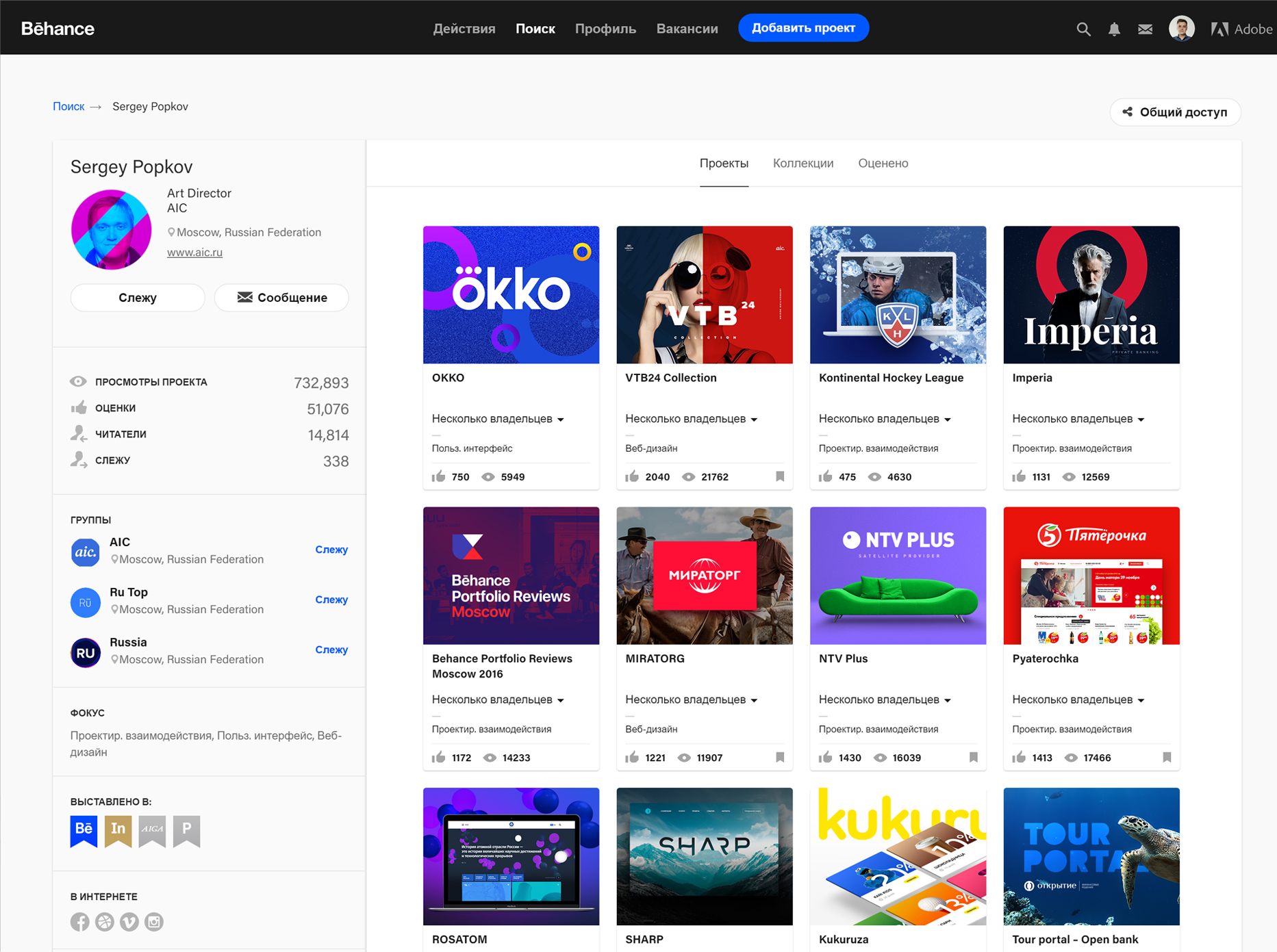
Task: Open the Dribbble social icon
Action: coord(104,922)
